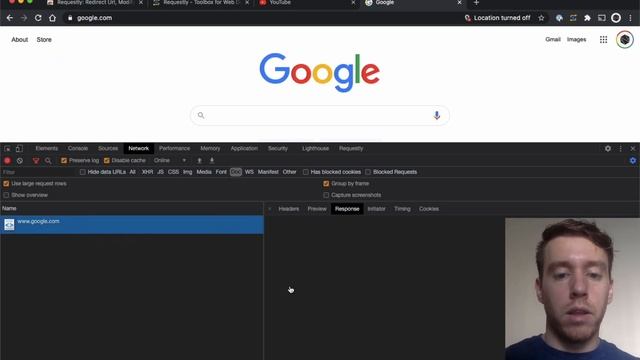
Task: Open the Application panel
Action: [244, 149]
